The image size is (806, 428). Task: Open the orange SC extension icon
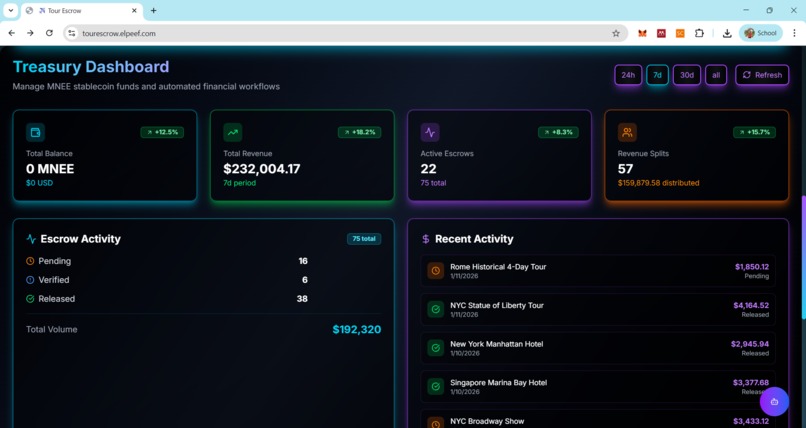coord(680,33)
